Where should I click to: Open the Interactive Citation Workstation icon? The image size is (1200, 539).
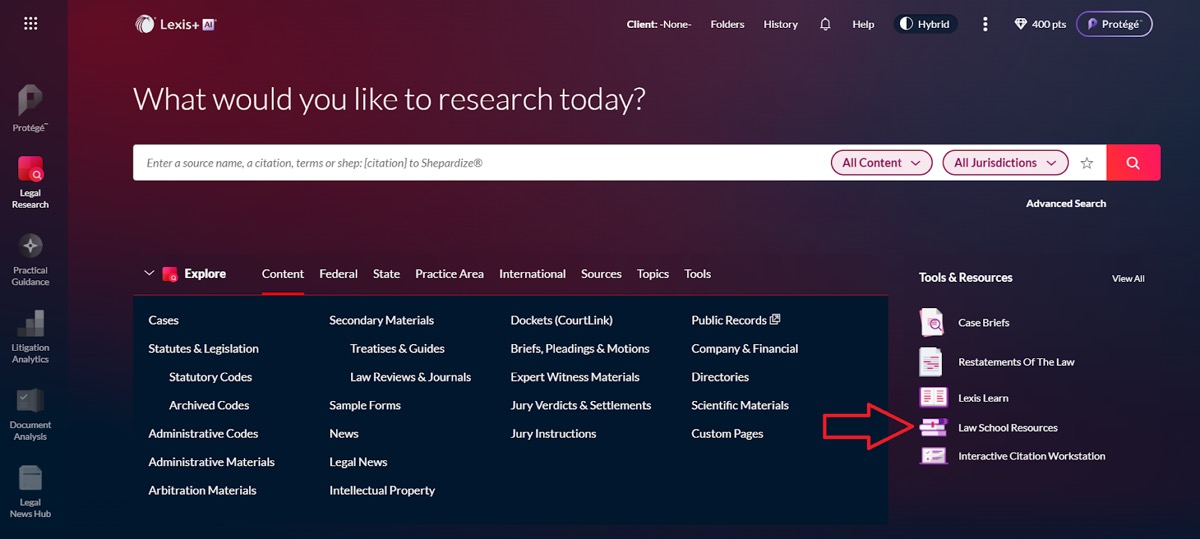(x=933, y=455)
